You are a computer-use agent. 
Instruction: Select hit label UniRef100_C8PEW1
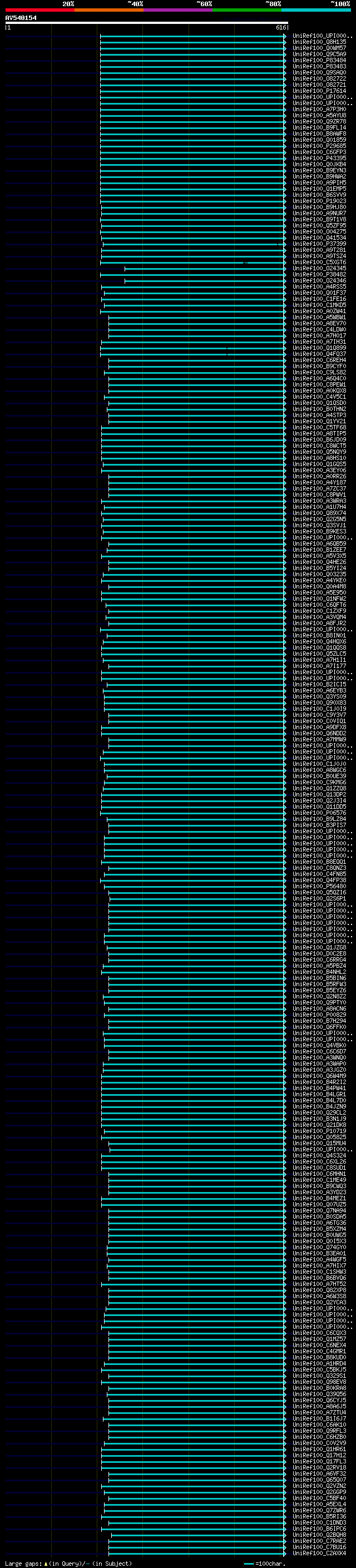pos(319,385)
